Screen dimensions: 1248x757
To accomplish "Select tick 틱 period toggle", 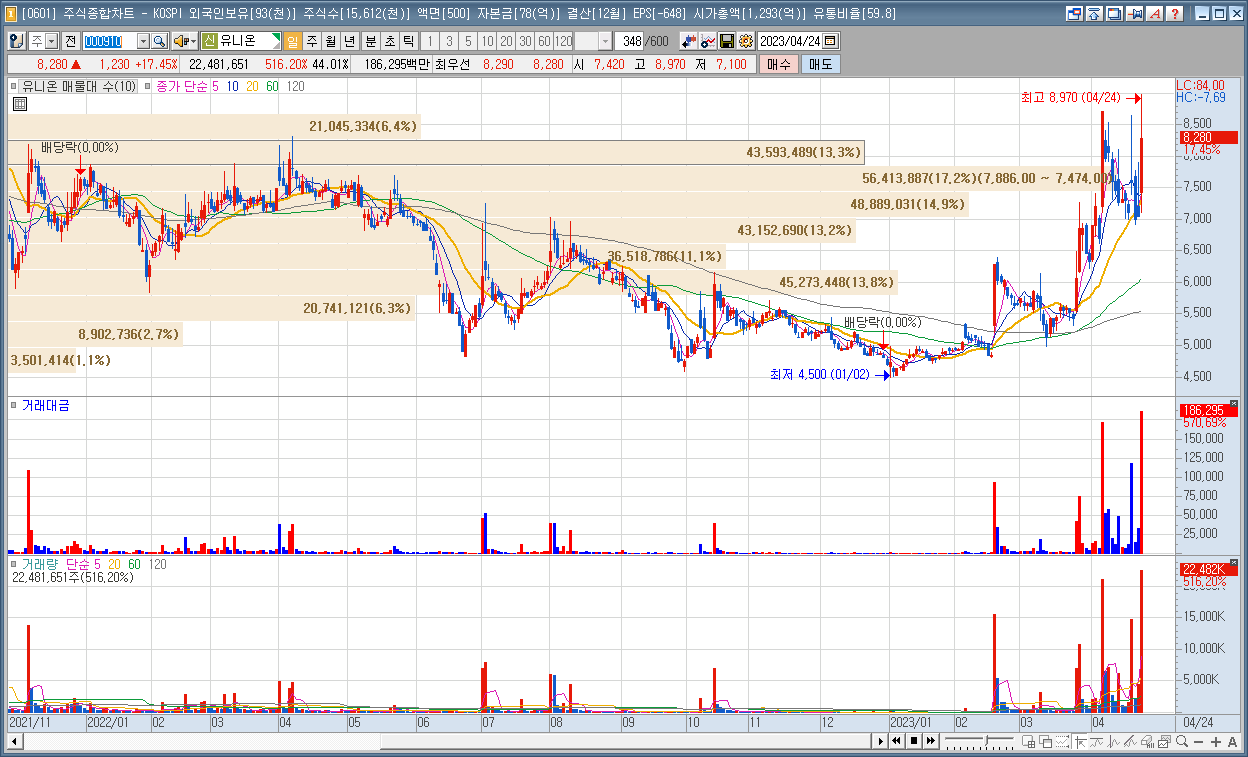I will [408, 41].
